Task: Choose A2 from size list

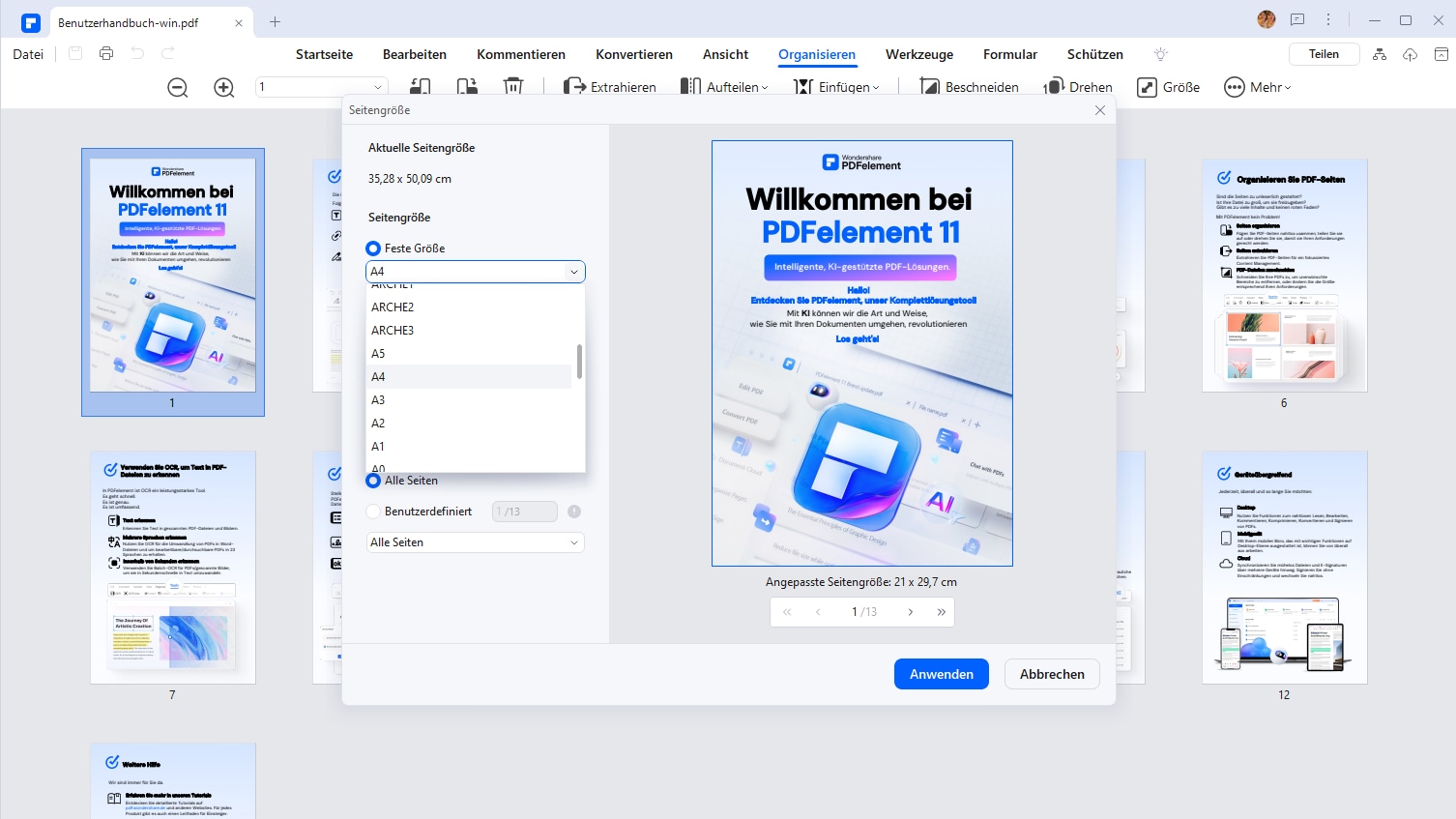Action: 470,424
